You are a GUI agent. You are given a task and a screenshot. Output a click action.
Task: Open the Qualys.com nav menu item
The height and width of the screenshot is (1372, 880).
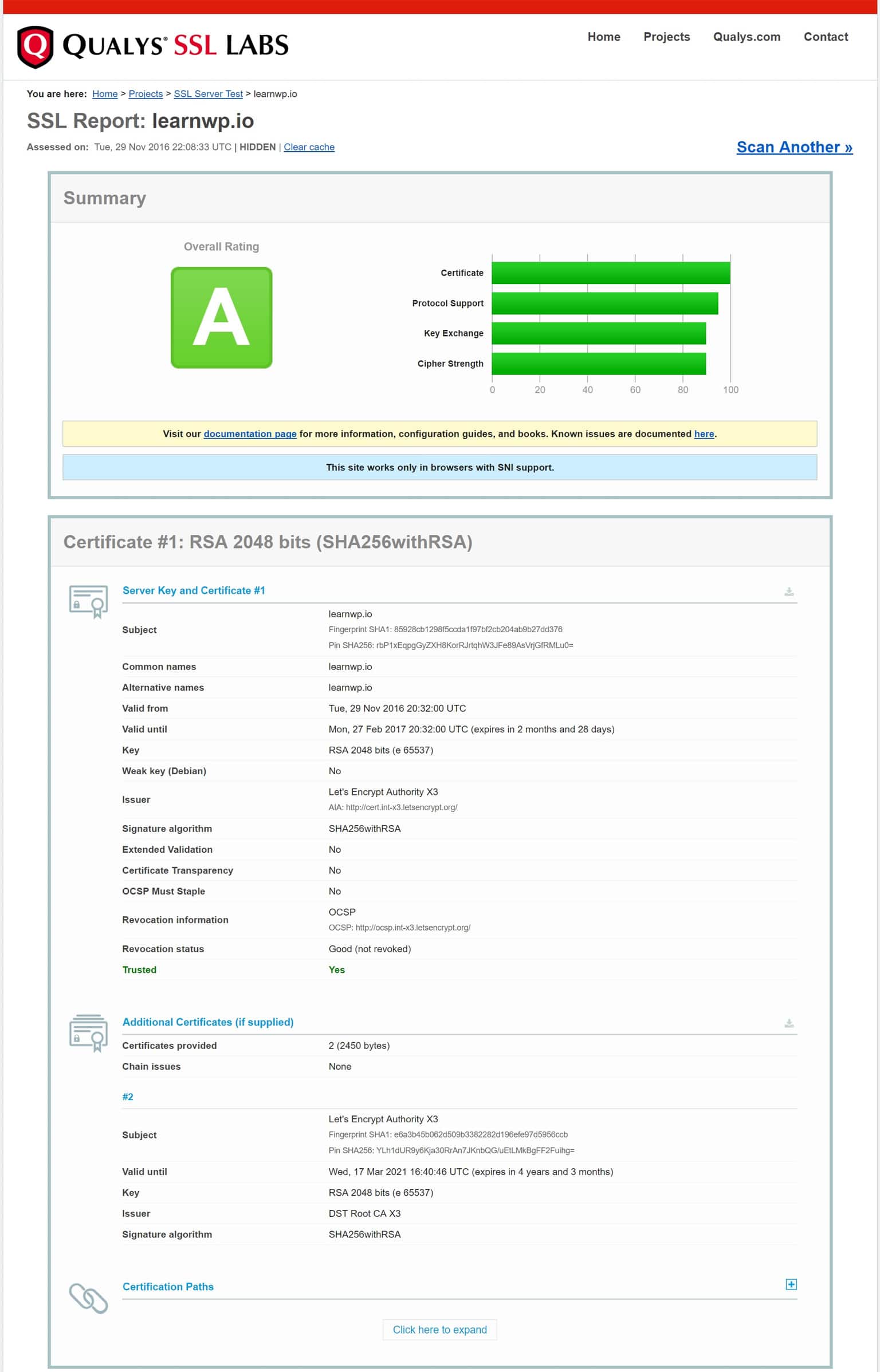pyautogui.click(x=747, y=37)
